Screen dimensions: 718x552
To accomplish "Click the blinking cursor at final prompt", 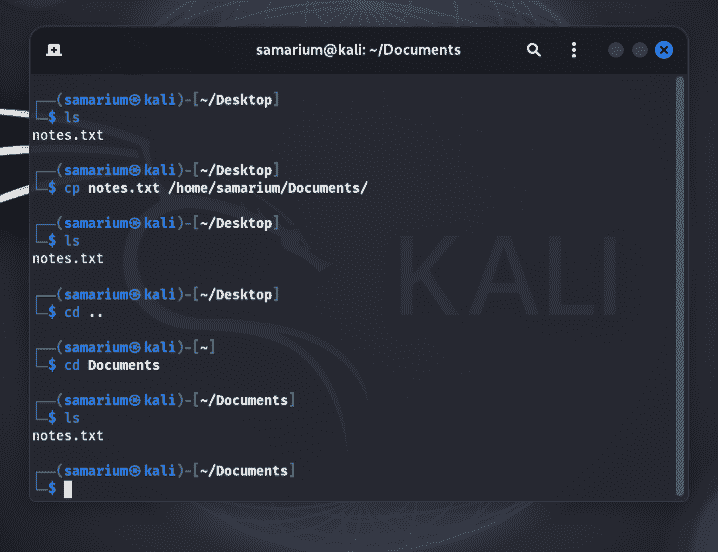I will [x=68, y=489].
